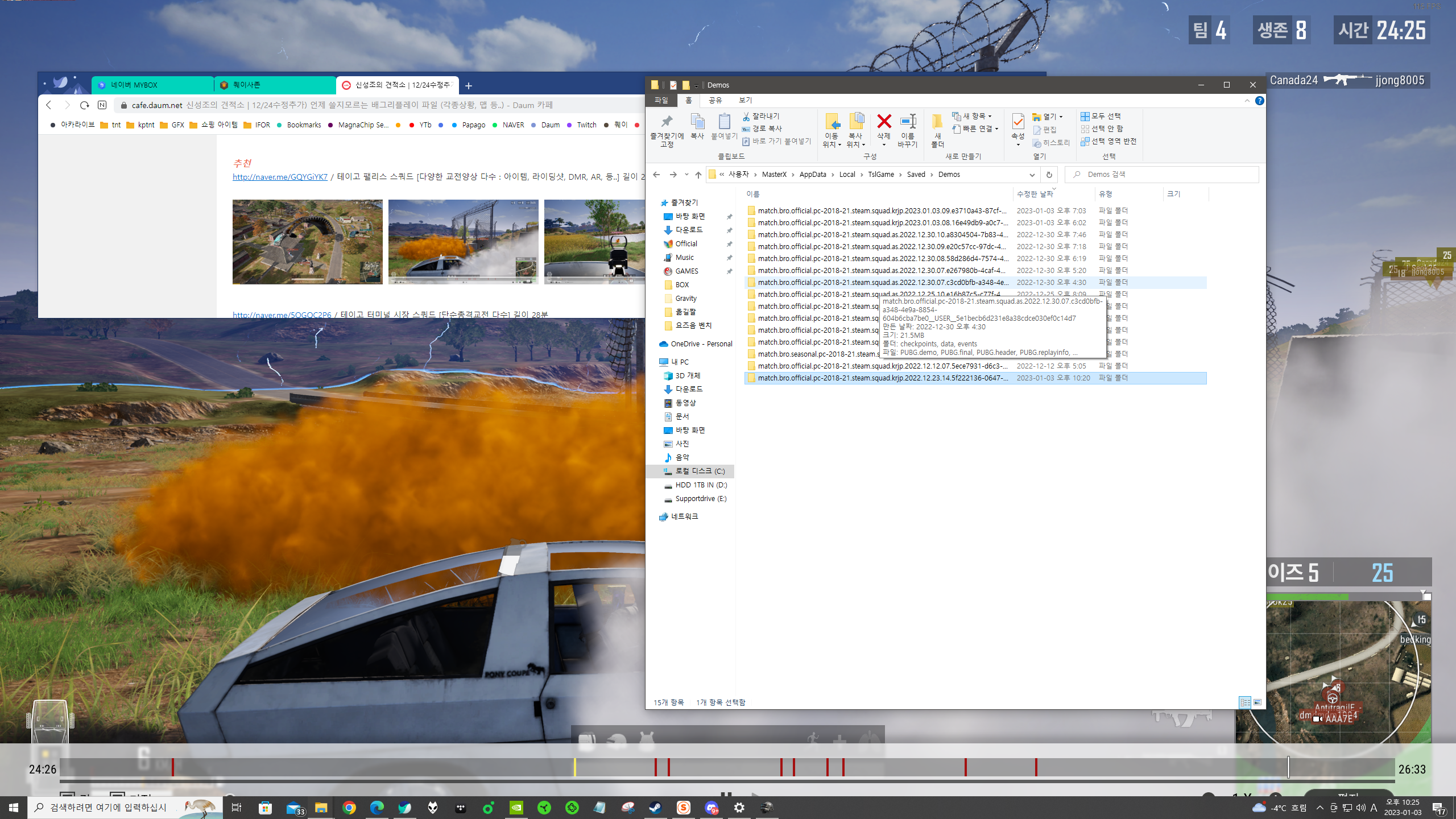Screen dimensions: 1456x819
Task: Click the New folder icon
Action: [937, 122]
